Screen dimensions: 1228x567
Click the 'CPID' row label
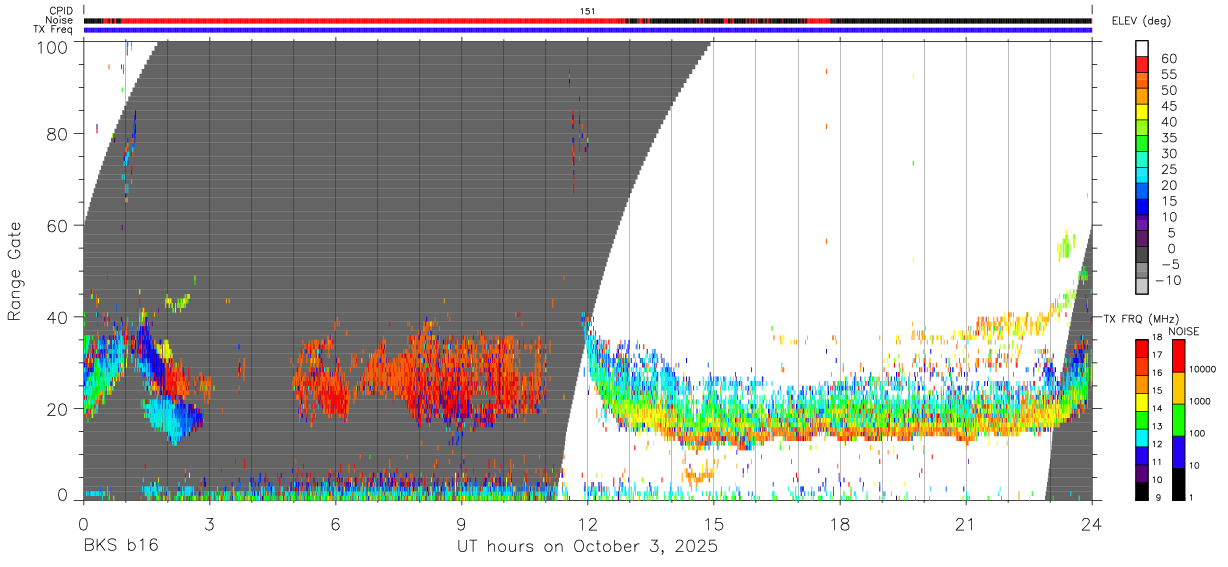coord(61,11)
